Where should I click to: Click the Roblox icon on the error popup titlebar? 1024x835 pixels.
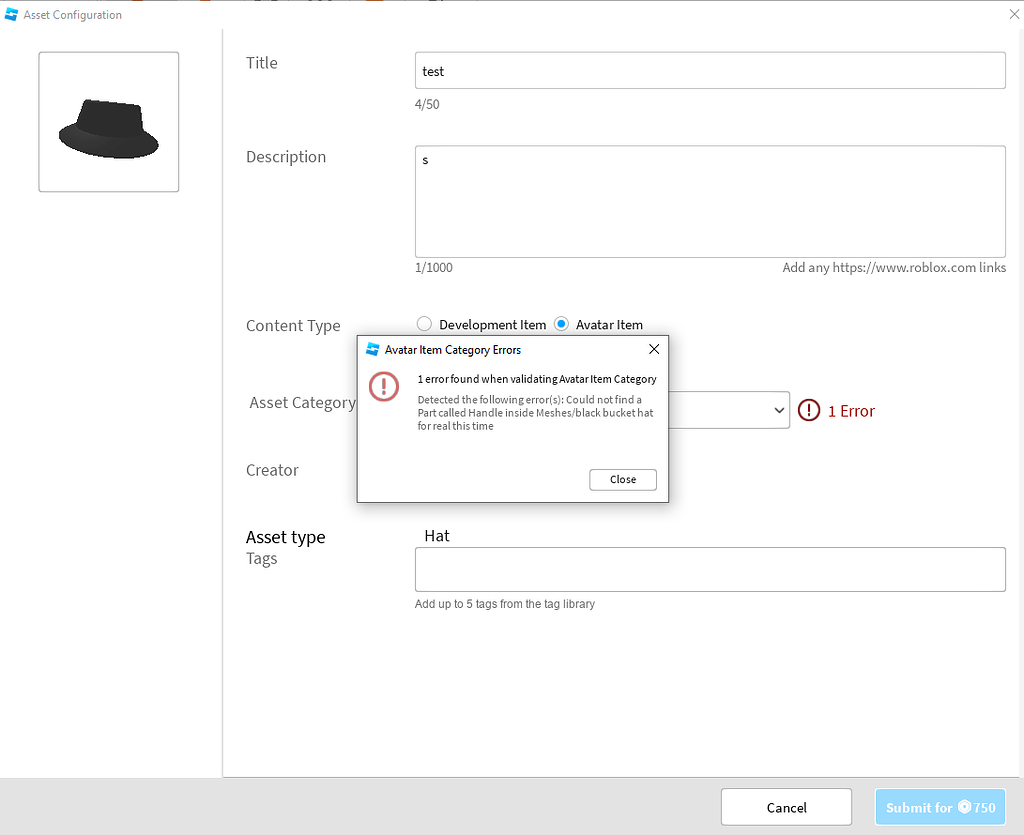[372, 349]
